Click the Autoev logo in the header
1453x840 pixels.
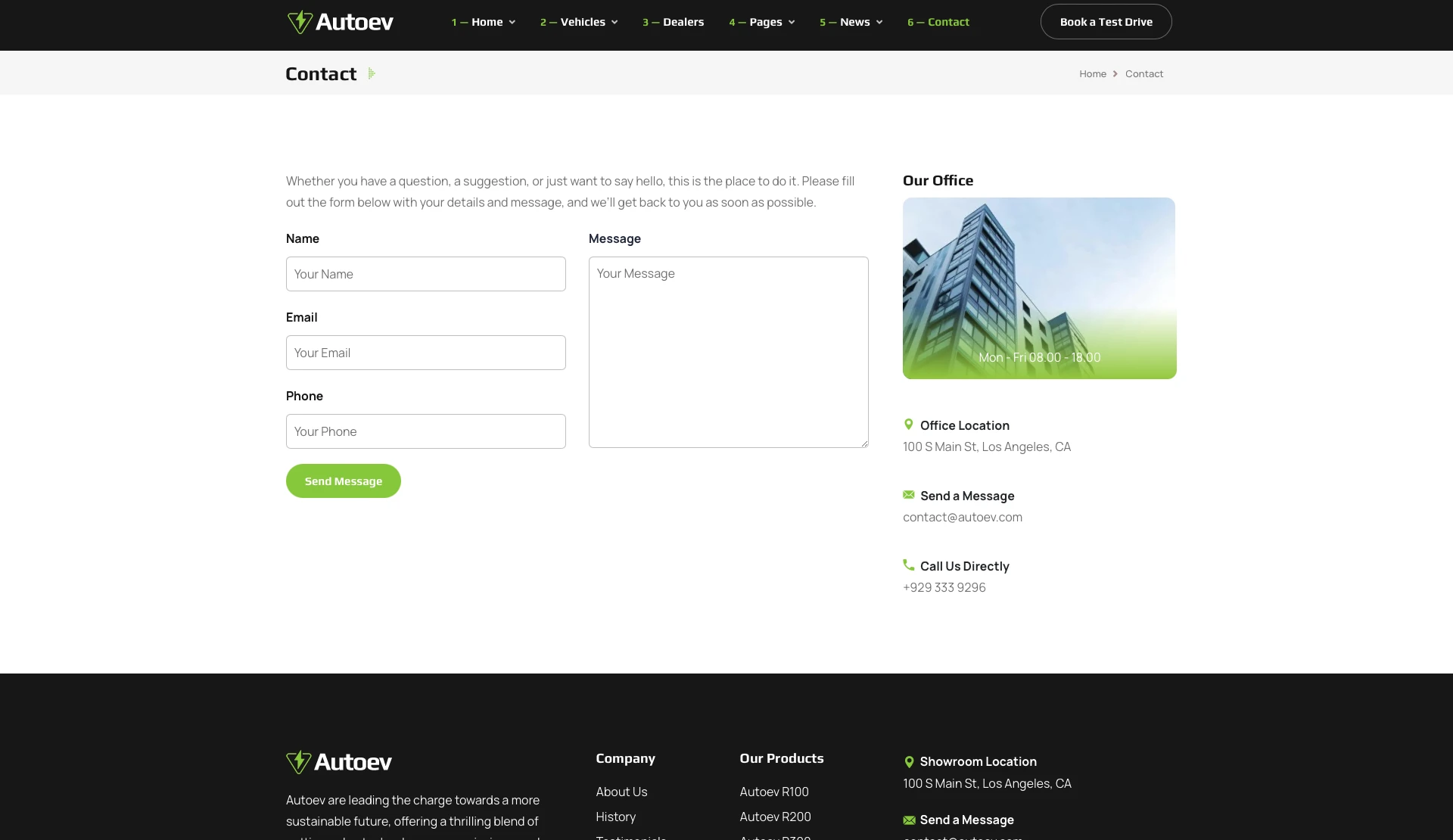click(x=341, y=22)
